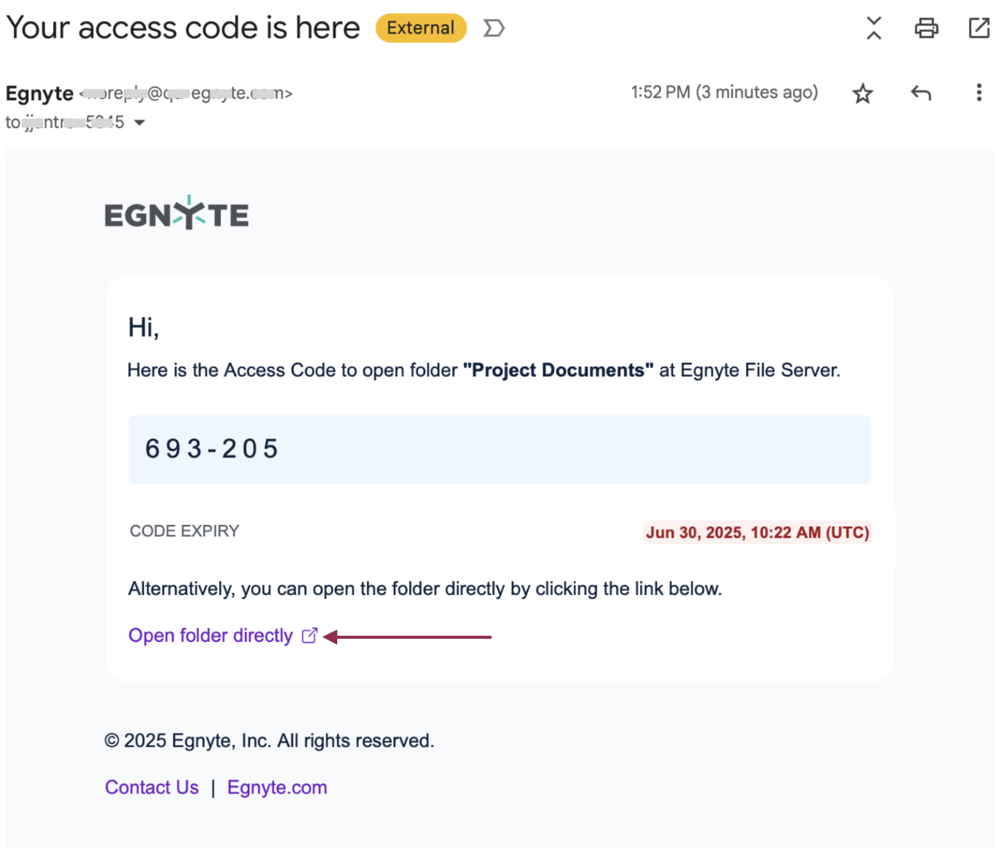Click the email subject 'Your access code is here'
Screen dimensions: 999x848
183,28
